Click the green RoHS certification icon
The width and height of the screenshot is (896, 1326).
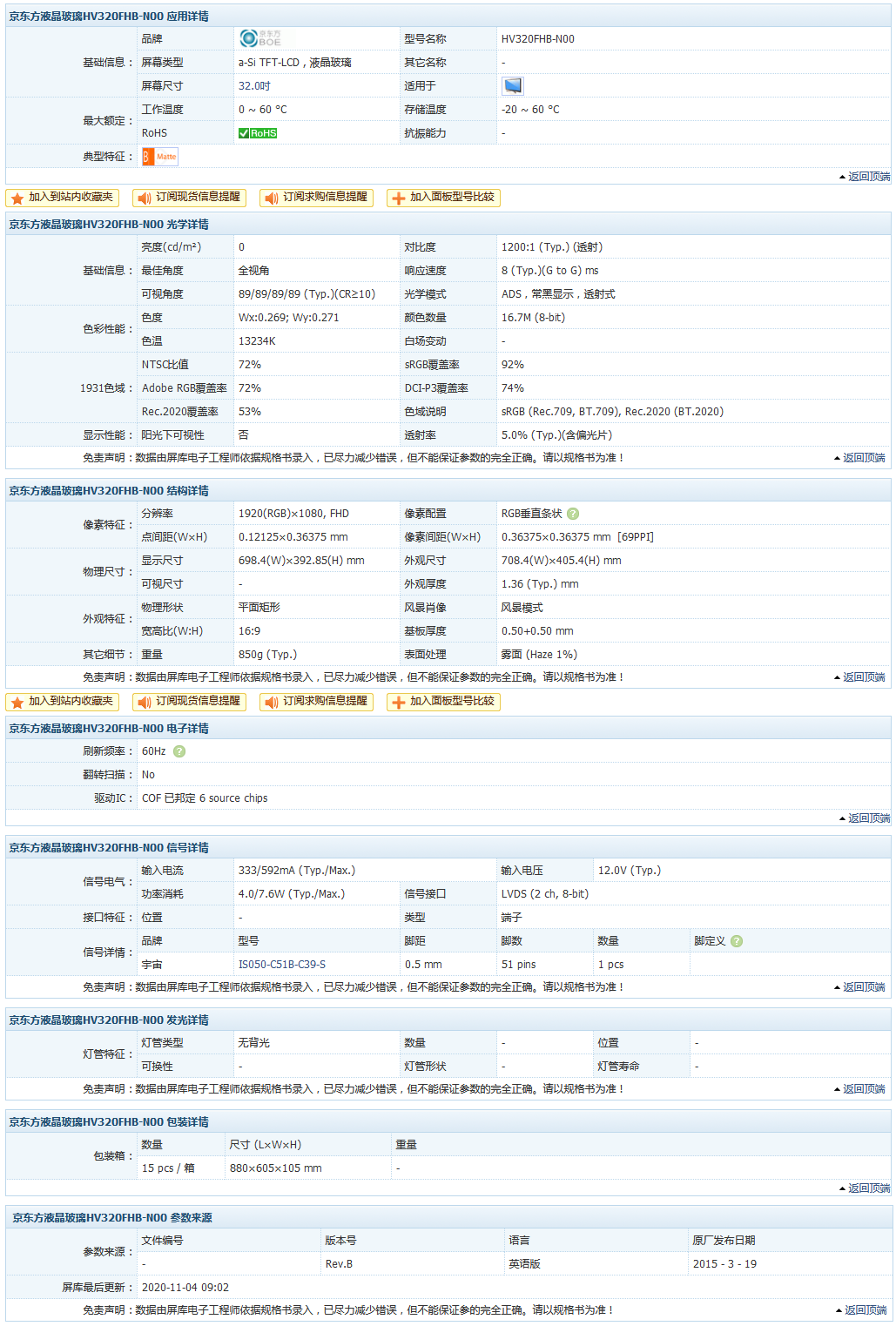256,132
